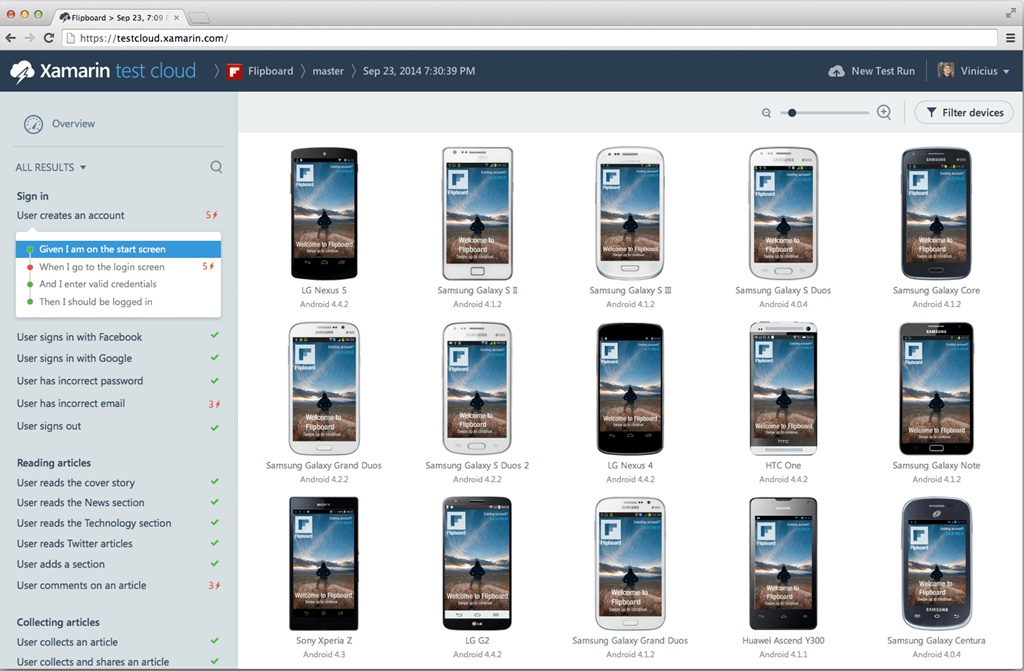Click Sep 23, 2014 7:30:39 PM breadcrumb
The height and width of the screenshot is (671, 1024).
point(419,71)
